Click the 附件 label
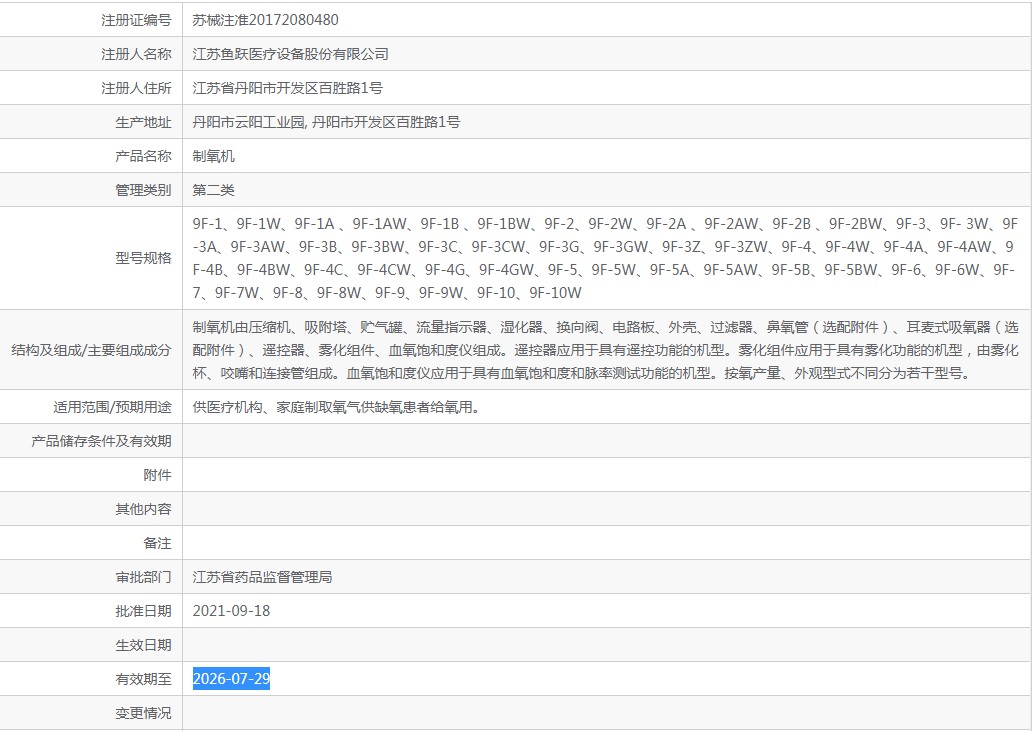1032x731 pixels. (157, 475)
